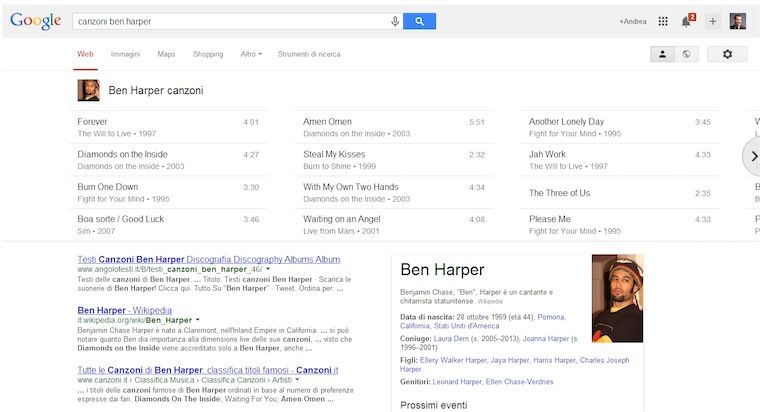Expand canzoni.it result URL dropdown arrow

(x=297, y=380)
